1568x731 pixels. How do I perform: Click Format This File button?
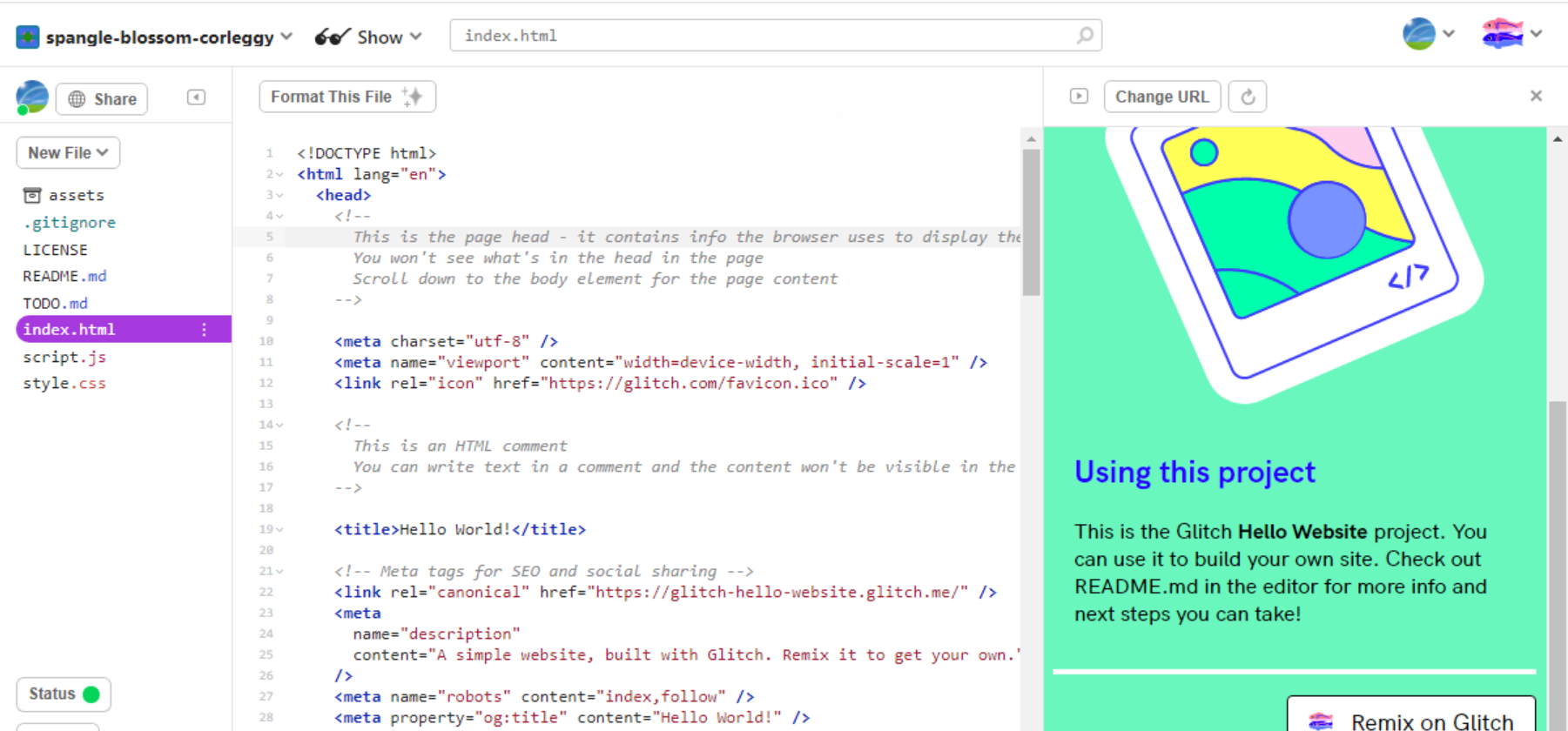click(347, 97)
